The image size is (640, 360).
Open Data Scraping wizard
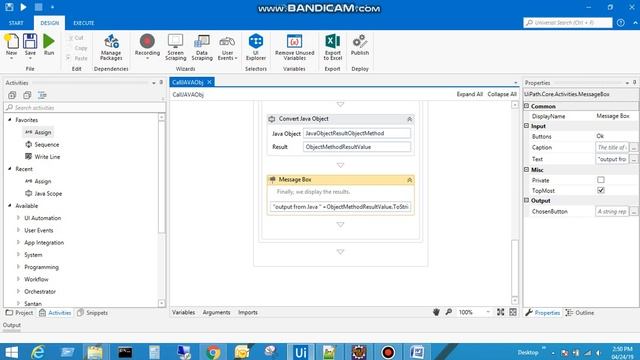pyautogui.click(x=202, y=47)
